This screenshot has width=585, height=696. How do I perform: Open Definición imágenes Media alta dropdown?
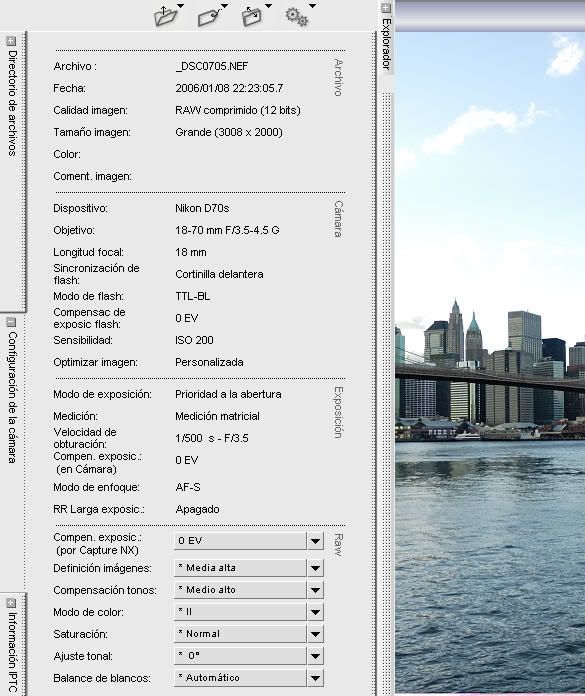pos(249,568)
